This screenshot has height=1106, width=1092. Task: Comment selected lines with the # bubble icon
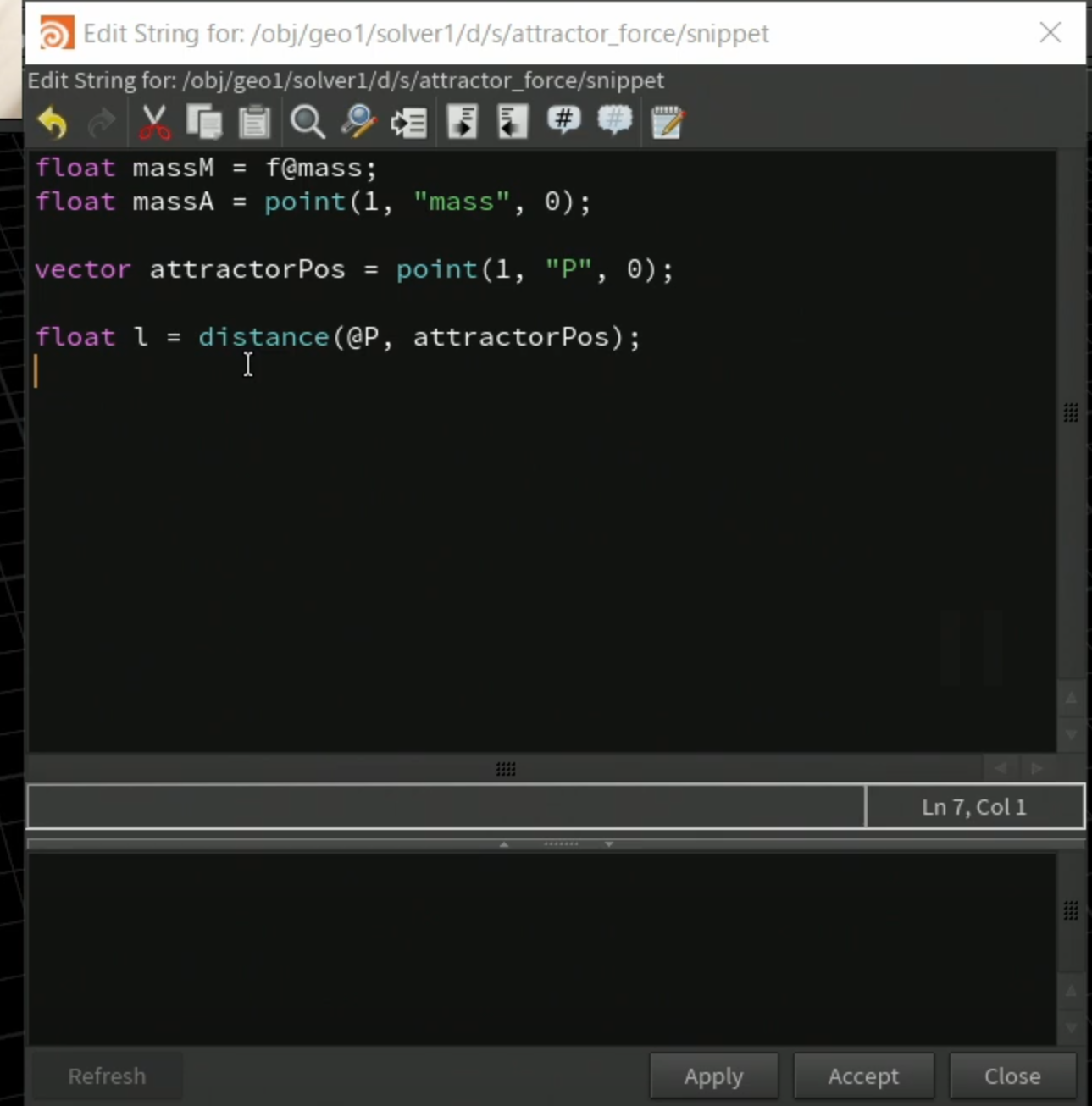[x=563, y=121]
